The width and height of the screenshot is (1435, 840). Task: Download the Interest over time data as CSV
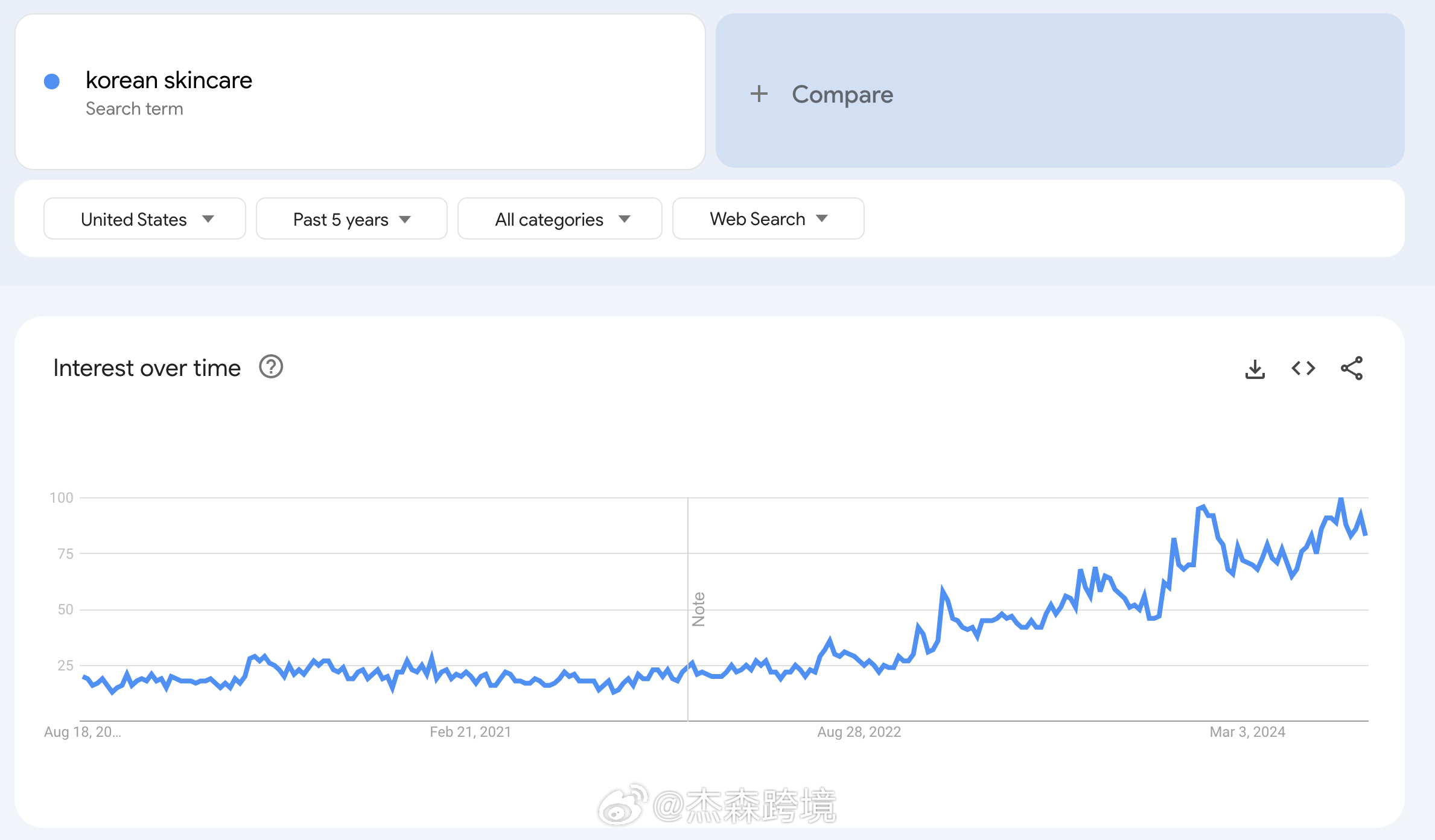[x=1256, y=368]
